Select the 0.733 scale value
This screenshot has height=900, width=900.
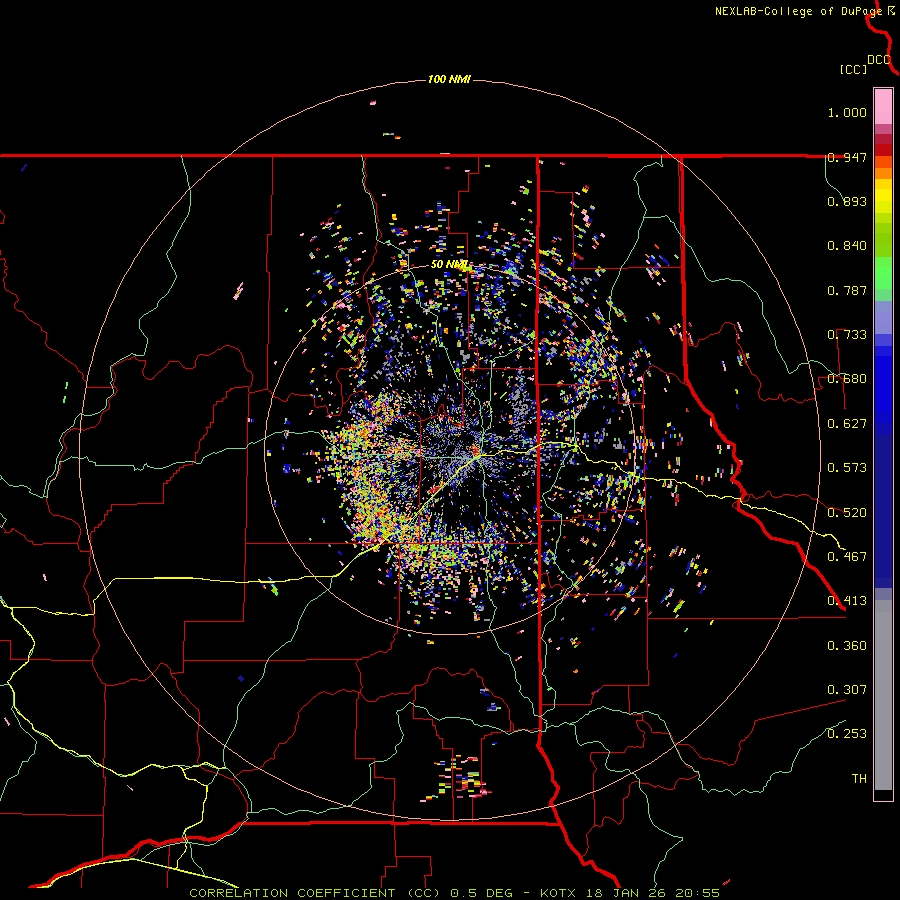847,335
